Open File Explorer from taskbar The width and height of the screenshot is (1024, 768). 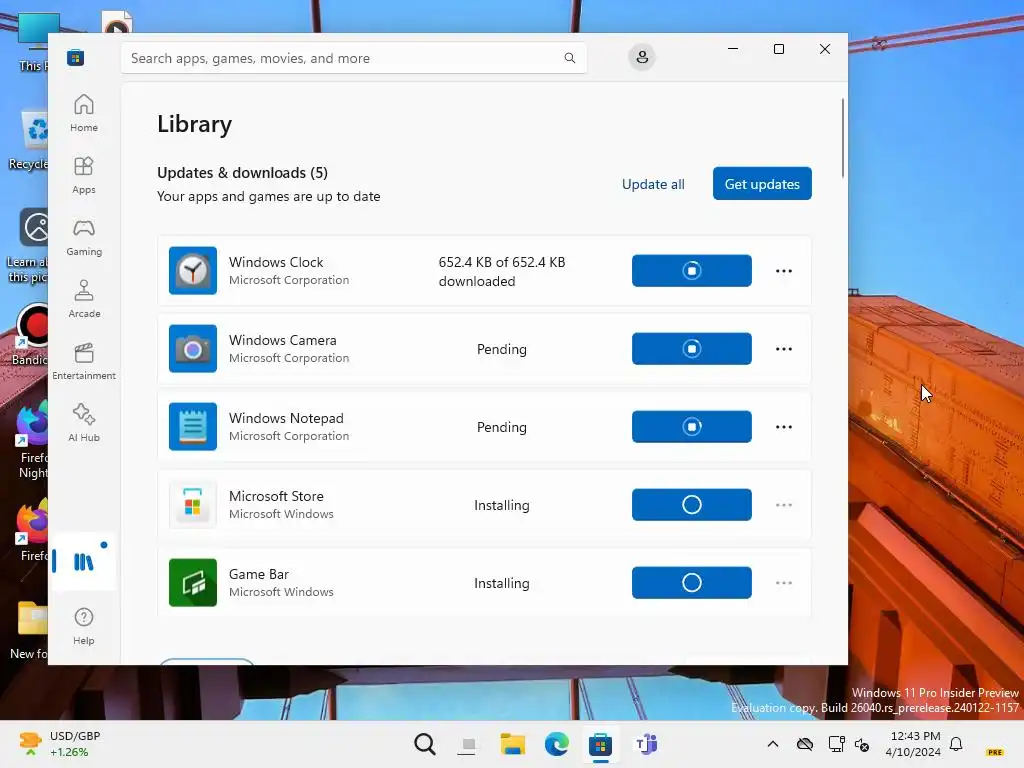click(x=513, y=744)
